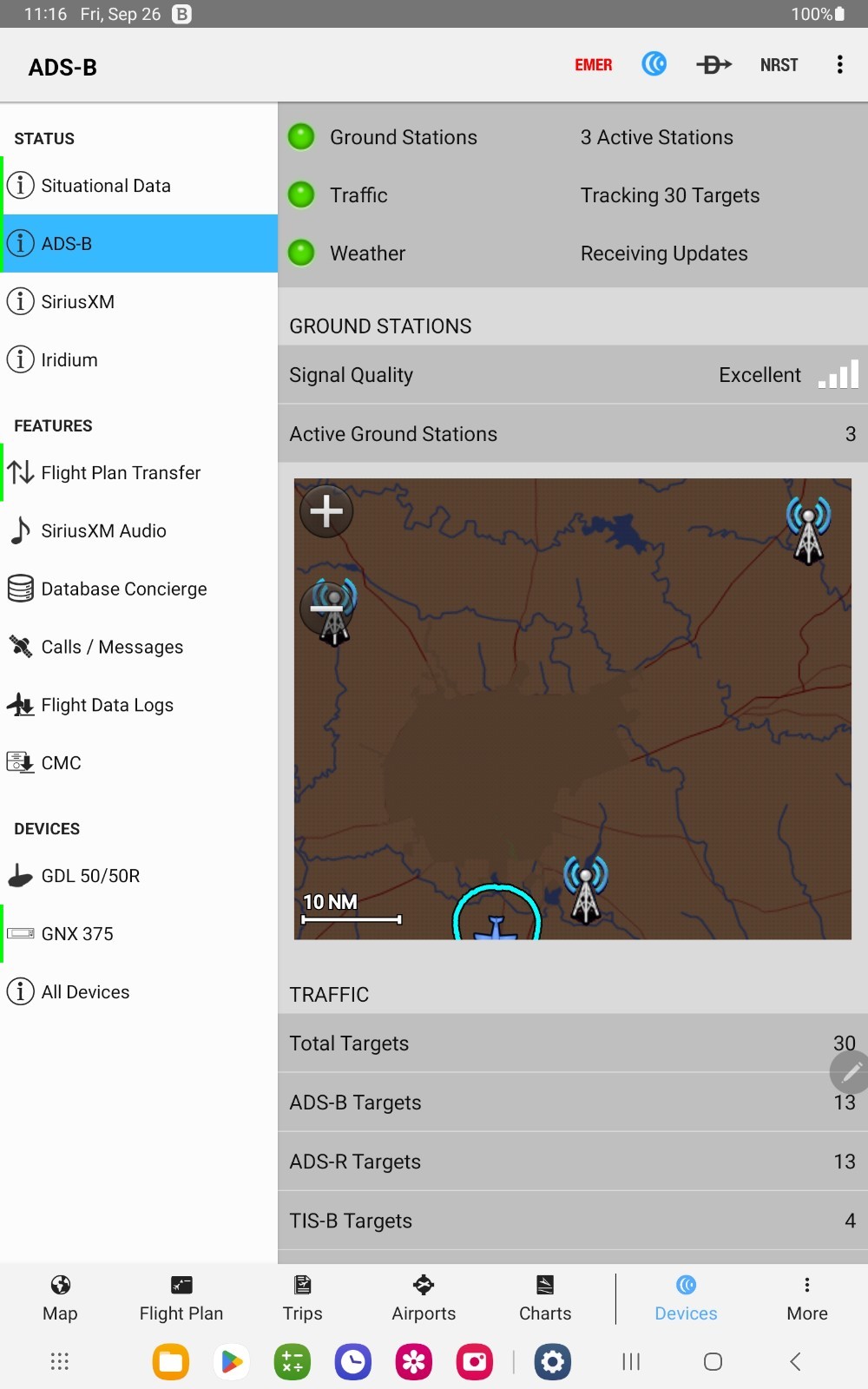This screenshot has height=1389, width=868.
Task: Click the 'Receiving Updates' text
Action: click(x=664, y=253)
